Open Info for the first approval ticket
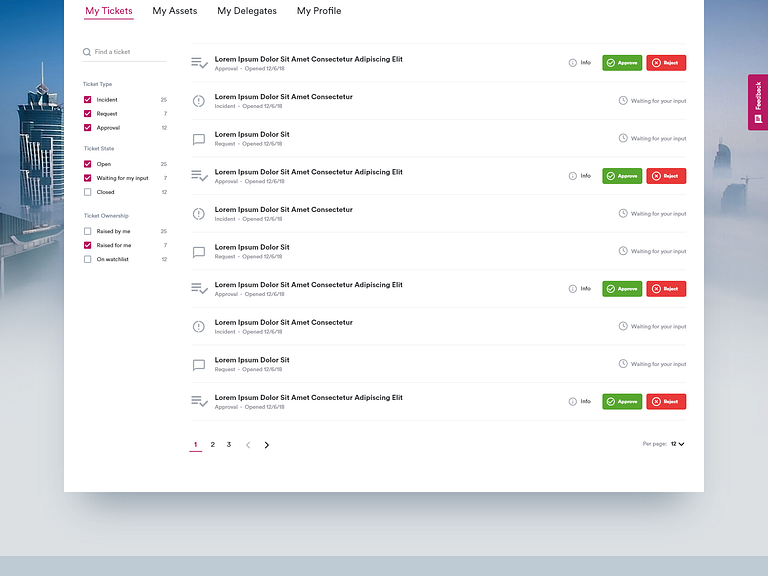The height and width of the screenshot is (576, 768). (x=579, y=63)
